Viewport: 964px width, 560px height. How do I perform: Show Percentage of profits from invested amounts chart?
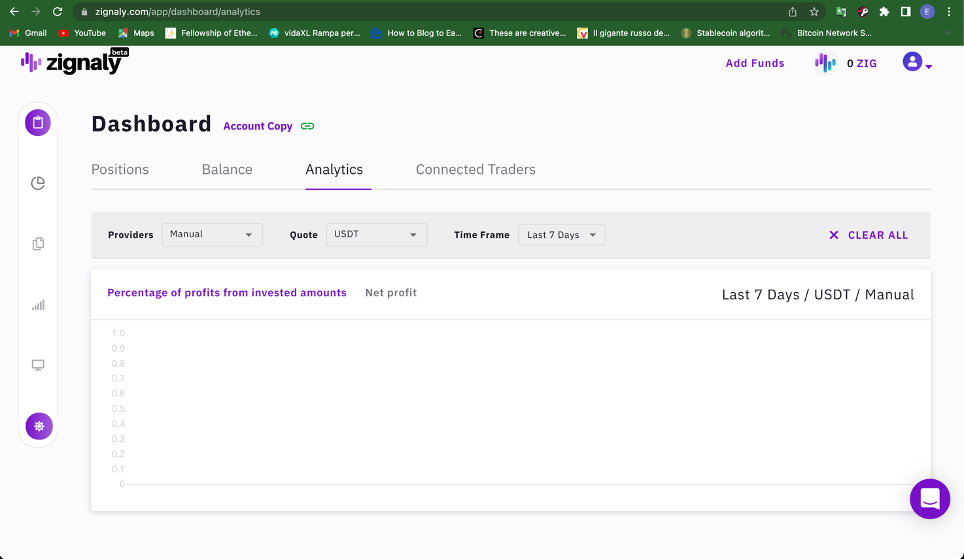click(x=227, y=293)
